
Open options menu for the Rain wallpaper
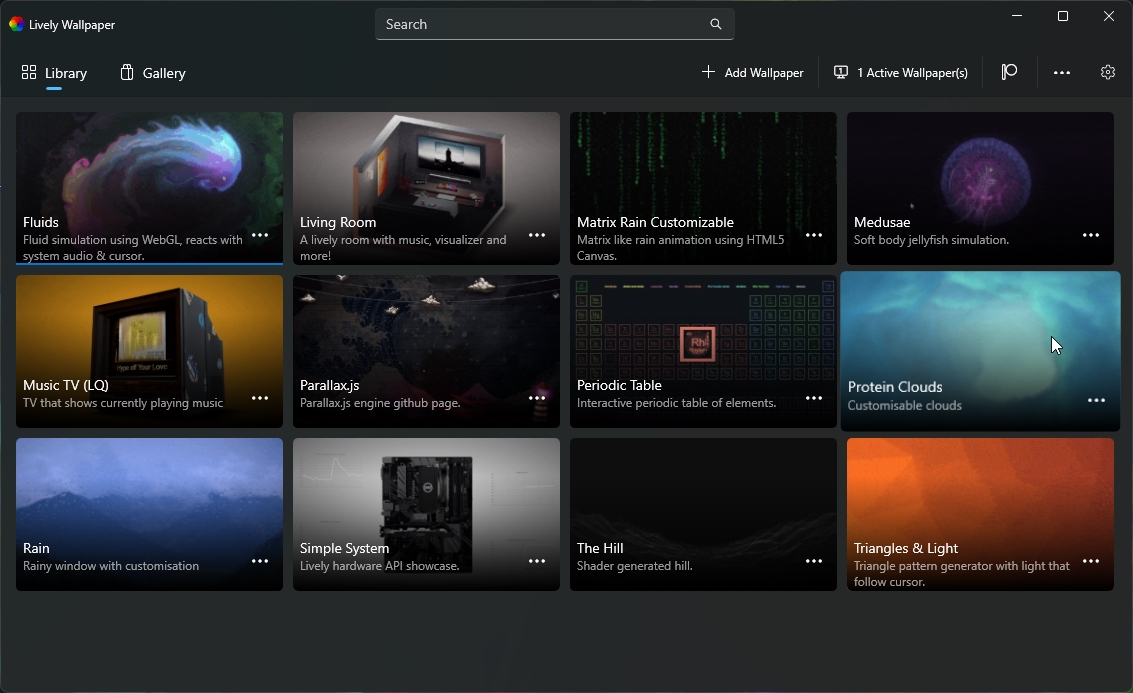click(x=260, y=560)
